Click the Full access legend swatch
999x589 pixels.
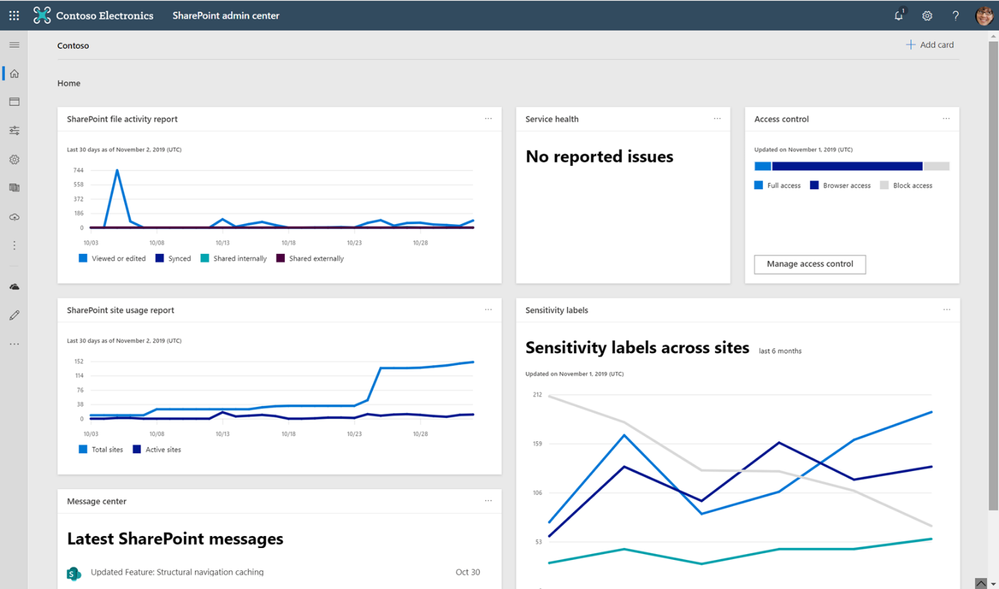[x=758, y=185]
